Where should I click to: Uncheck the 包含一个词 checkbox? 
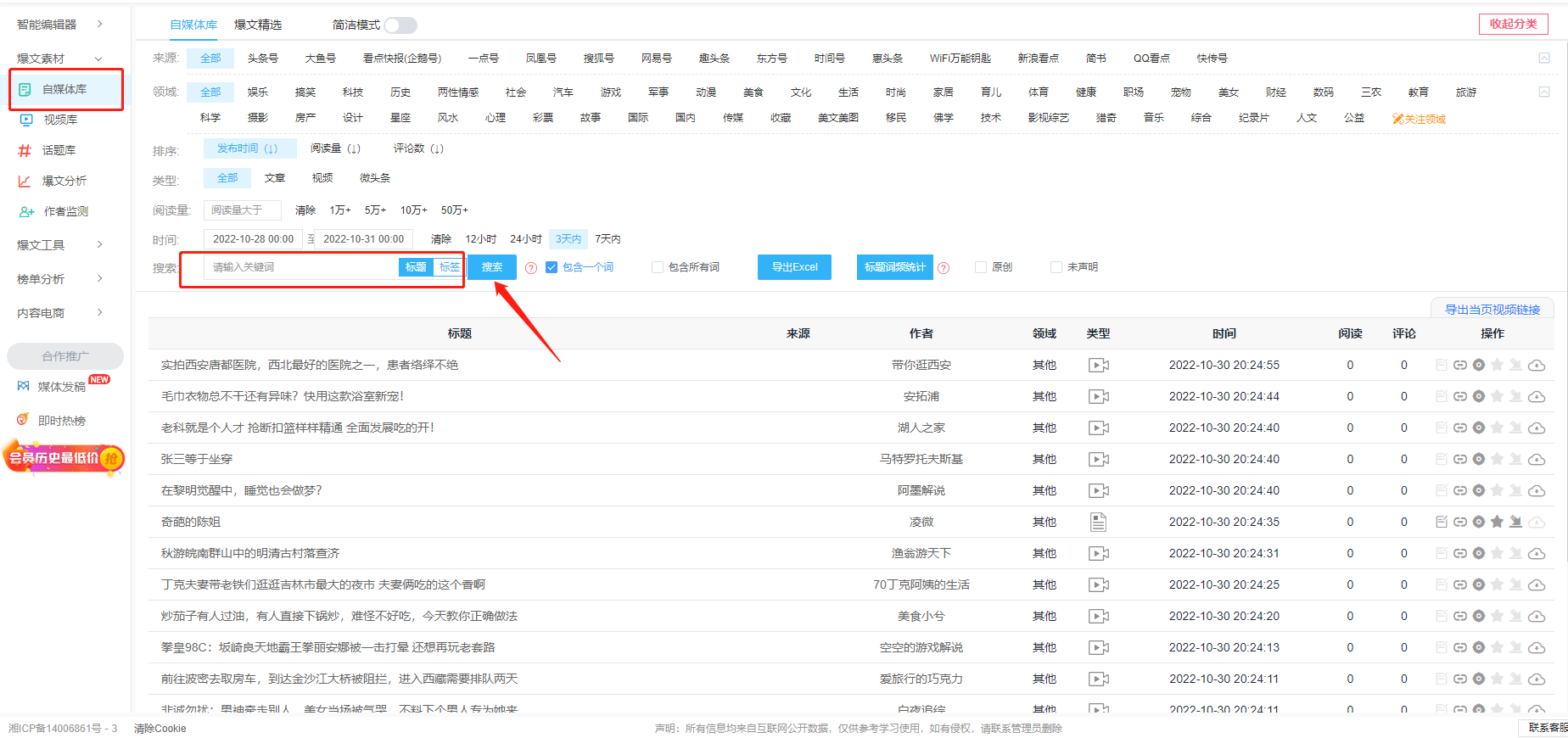click(552, 267)
